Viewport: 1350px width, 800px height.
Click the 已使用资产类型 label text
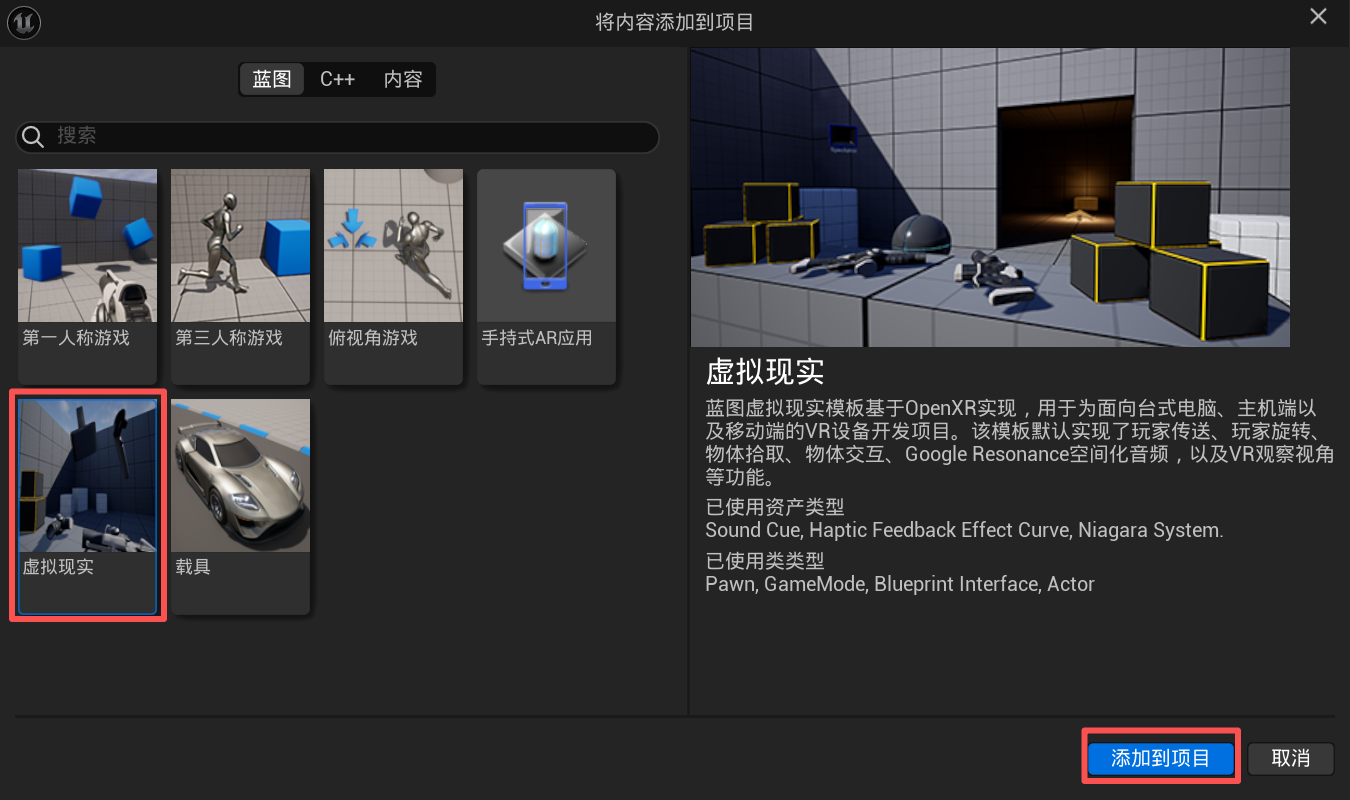[774, 507]
